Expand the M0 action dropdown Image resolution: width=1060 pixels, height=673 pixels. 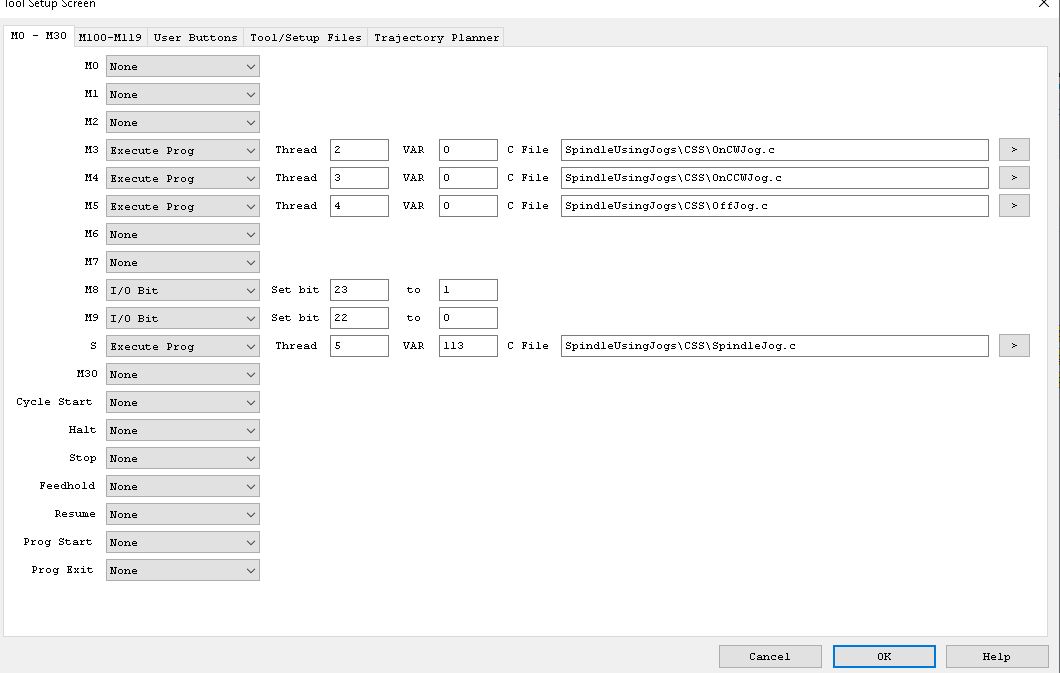tap(182, 67)
